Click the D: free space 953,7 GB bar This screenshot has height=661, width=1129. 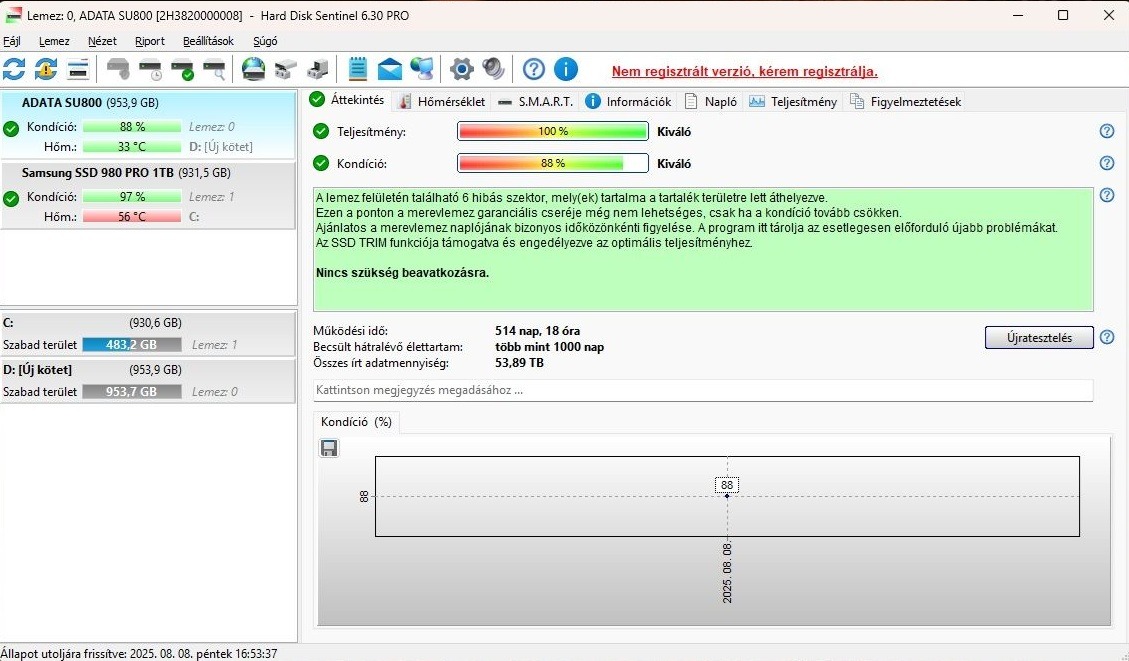click(x=132, y=391)
